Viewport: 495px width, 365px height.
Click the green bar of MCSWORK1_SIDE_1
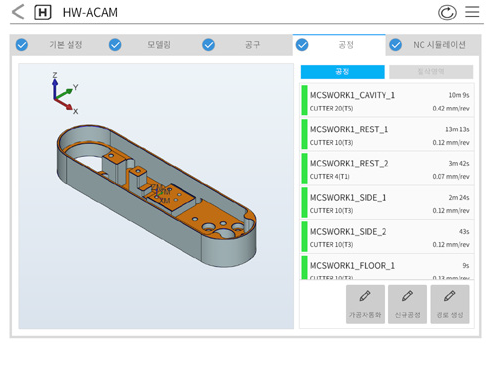(304, 202)
